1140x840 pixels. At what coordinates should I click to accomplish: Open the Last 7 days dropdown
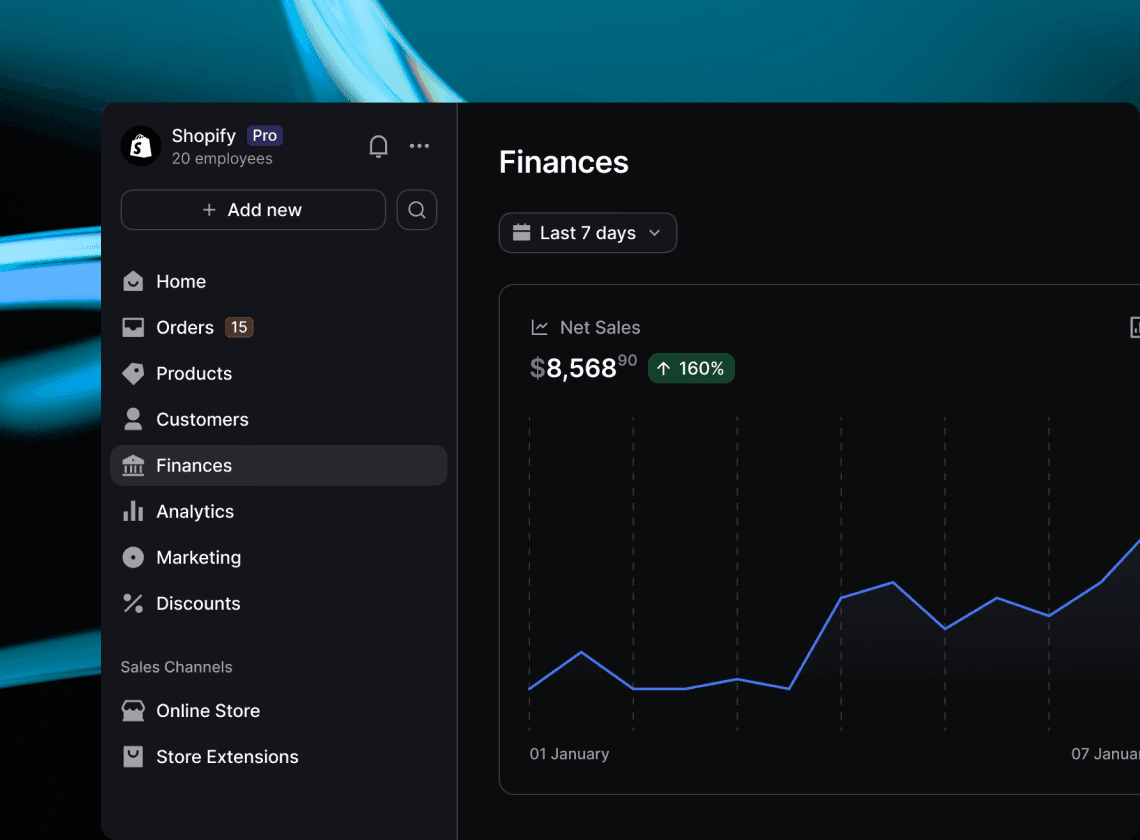[x=588, y=233]
